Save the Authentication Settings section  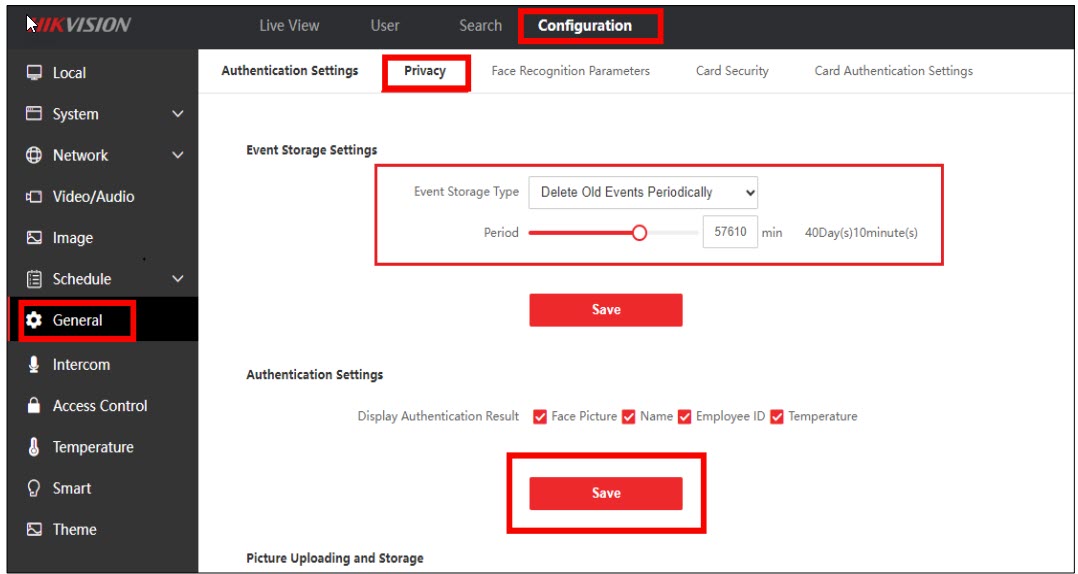coord(606,493)
